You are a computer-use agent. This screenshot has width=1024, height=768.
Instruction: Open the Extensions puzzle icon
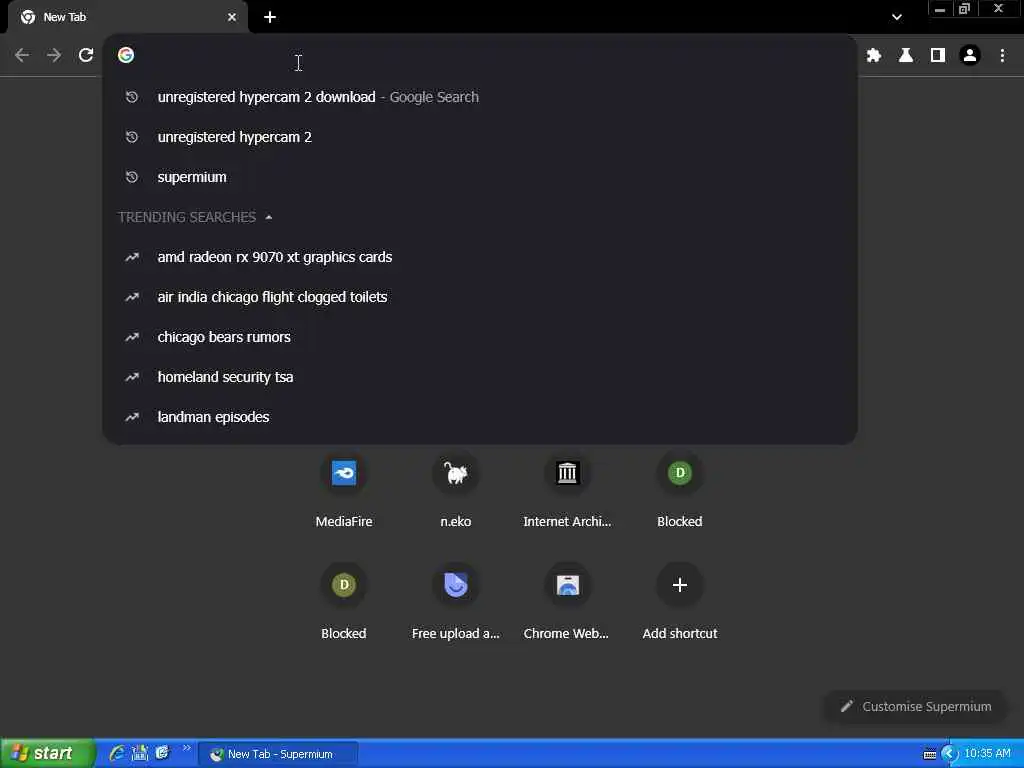(874, 56)
